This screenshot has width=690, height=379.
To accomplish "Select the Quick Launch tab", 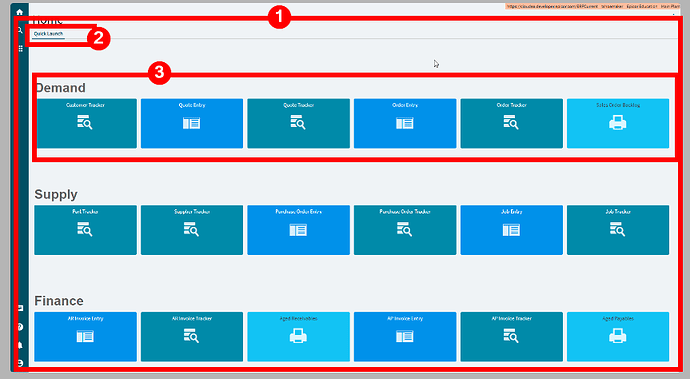I will click(48, 34).
